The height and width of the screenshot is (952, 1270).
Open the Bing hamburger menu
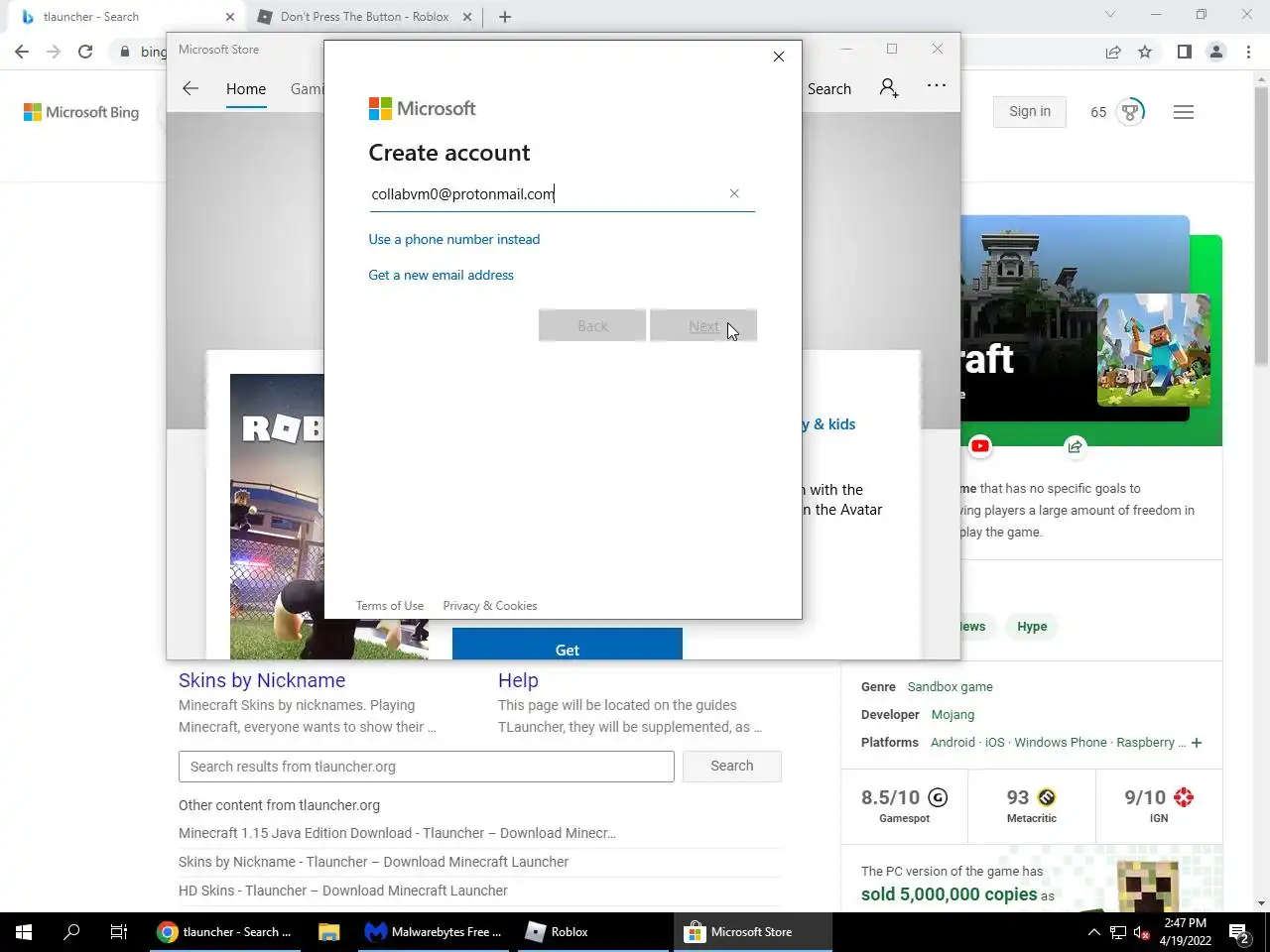(1184, 112)
